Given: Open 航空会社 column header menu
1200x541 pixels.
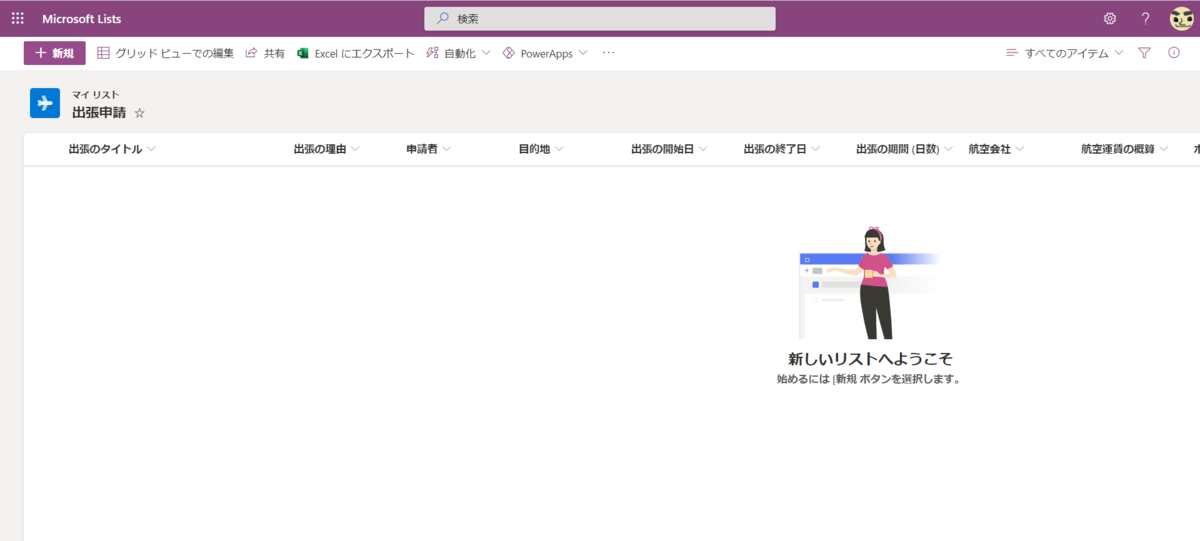Looking at the screenshot, I should coord(997,149).
